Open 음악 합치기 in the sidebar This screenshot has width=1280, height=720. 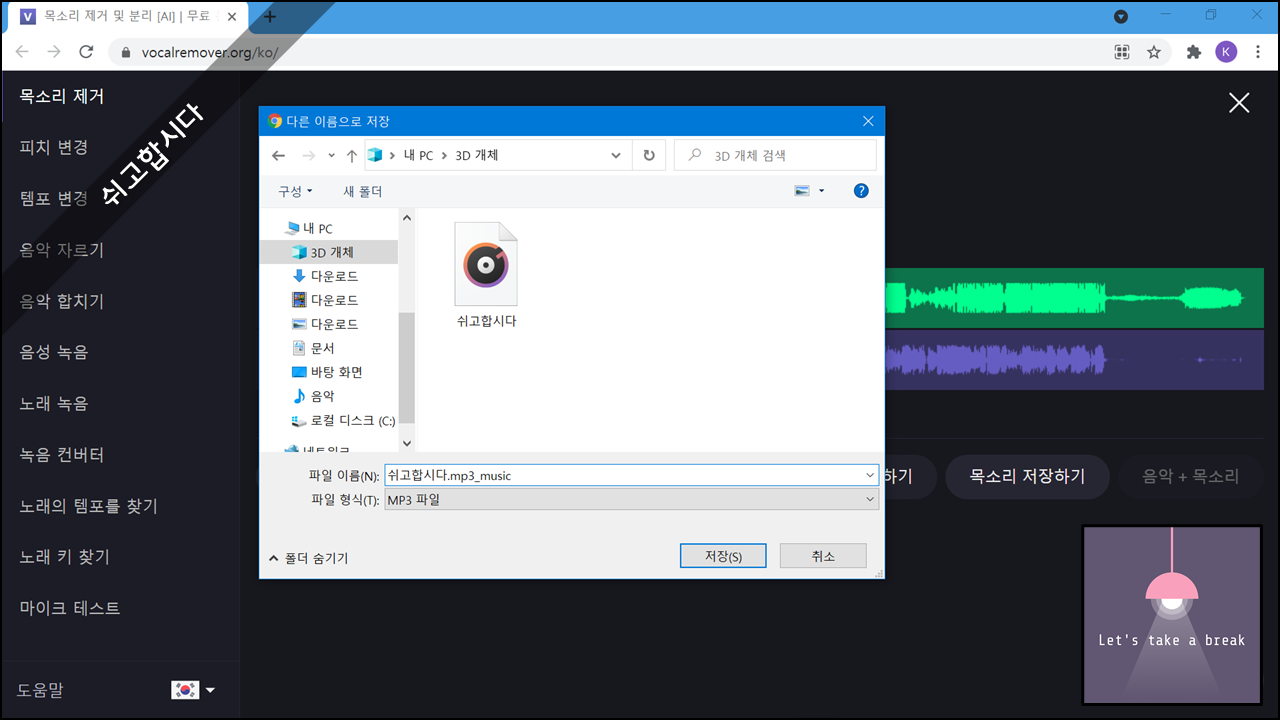tap(62, 301)
